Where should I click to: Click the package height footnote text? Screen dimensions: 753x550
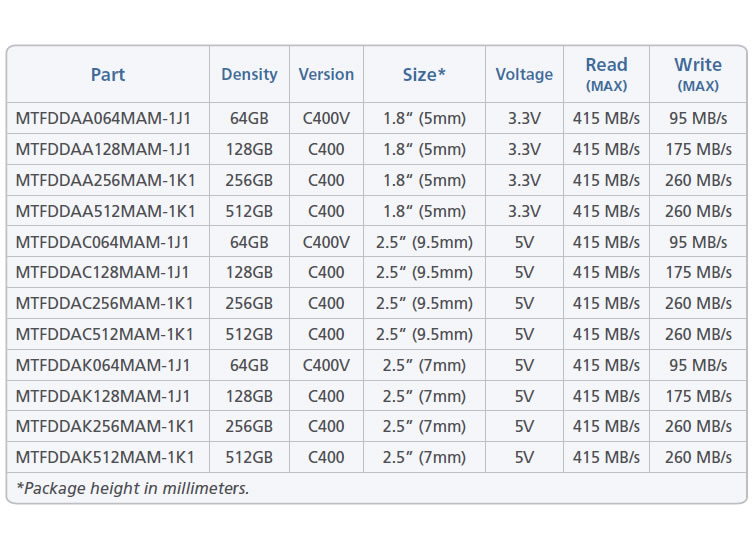(133, 489)
